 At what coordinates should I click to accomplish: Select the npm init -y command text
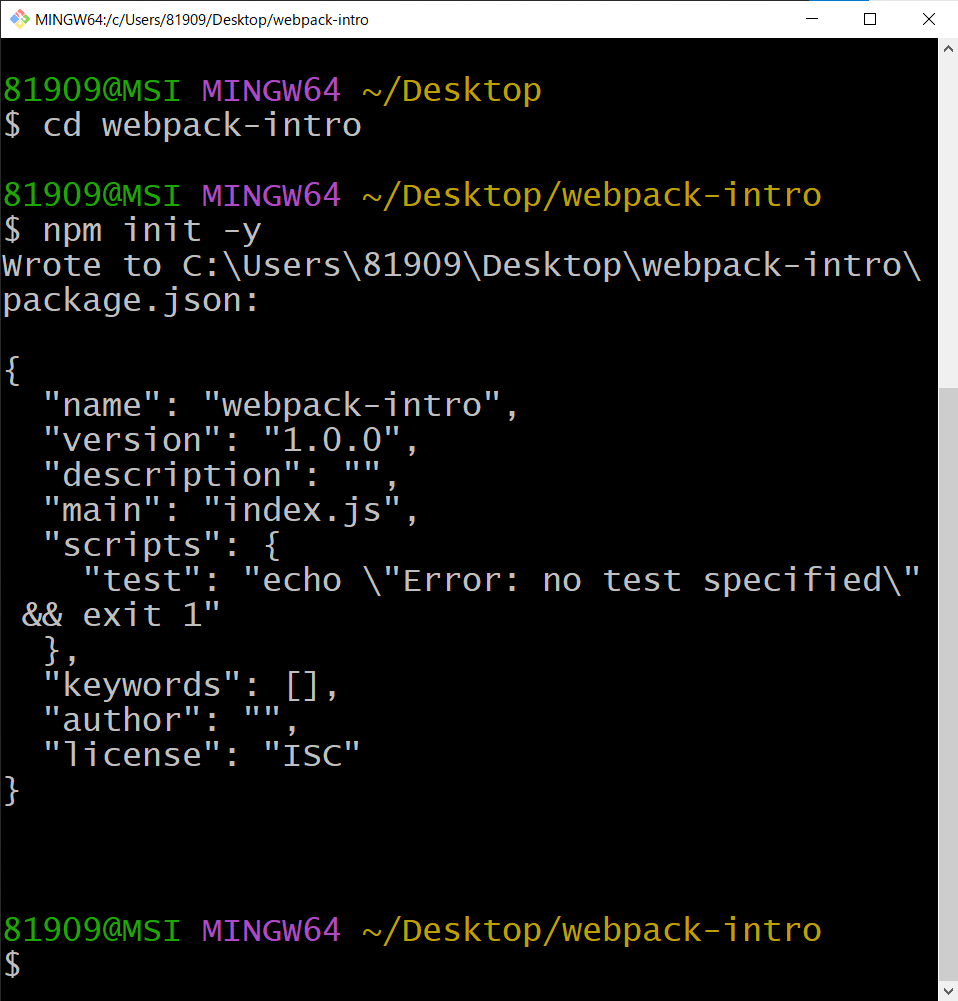(x=150, y=229)
